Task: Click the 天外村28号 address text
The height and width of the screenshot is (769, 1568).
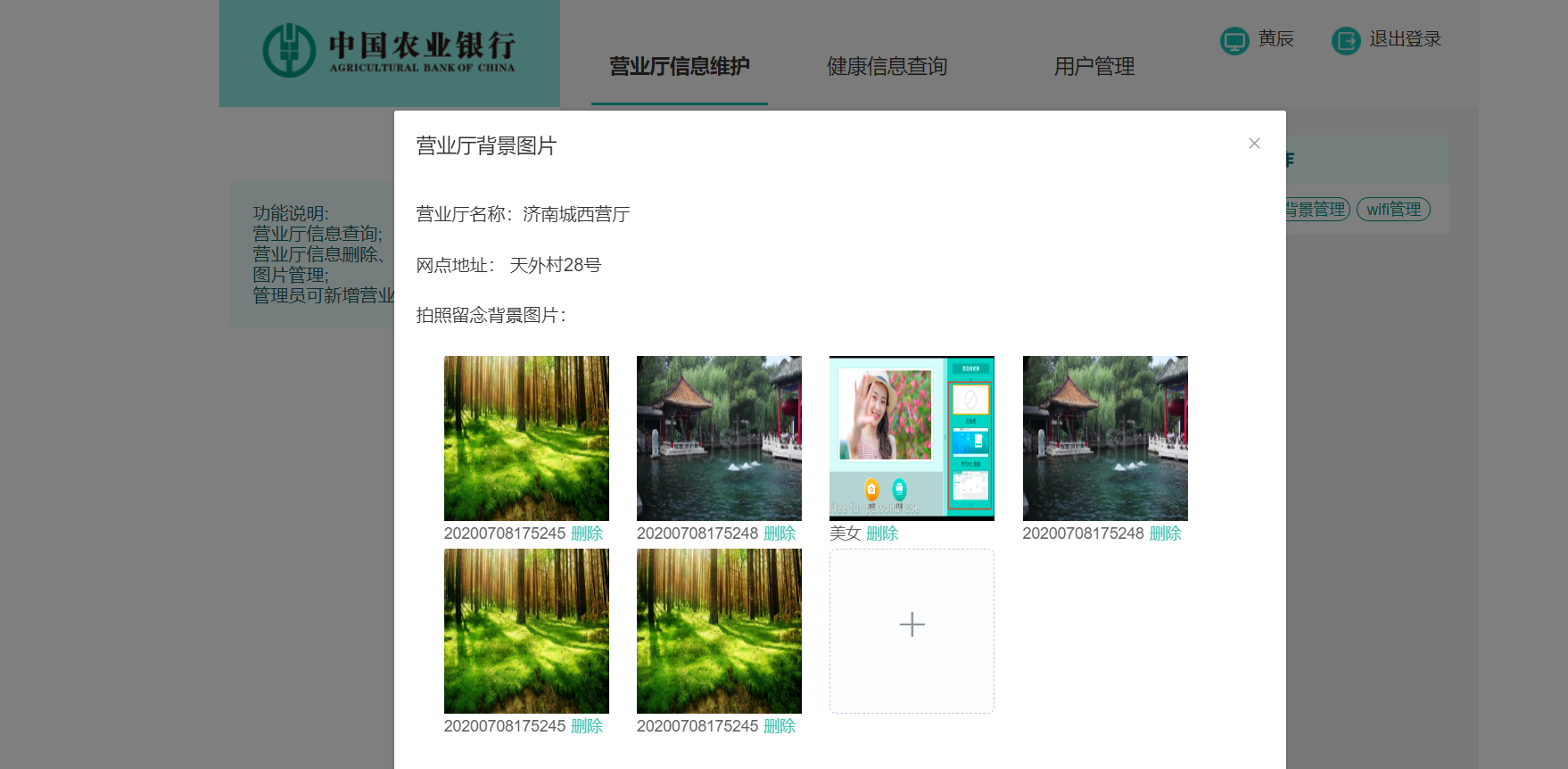Action: point(556,265)
